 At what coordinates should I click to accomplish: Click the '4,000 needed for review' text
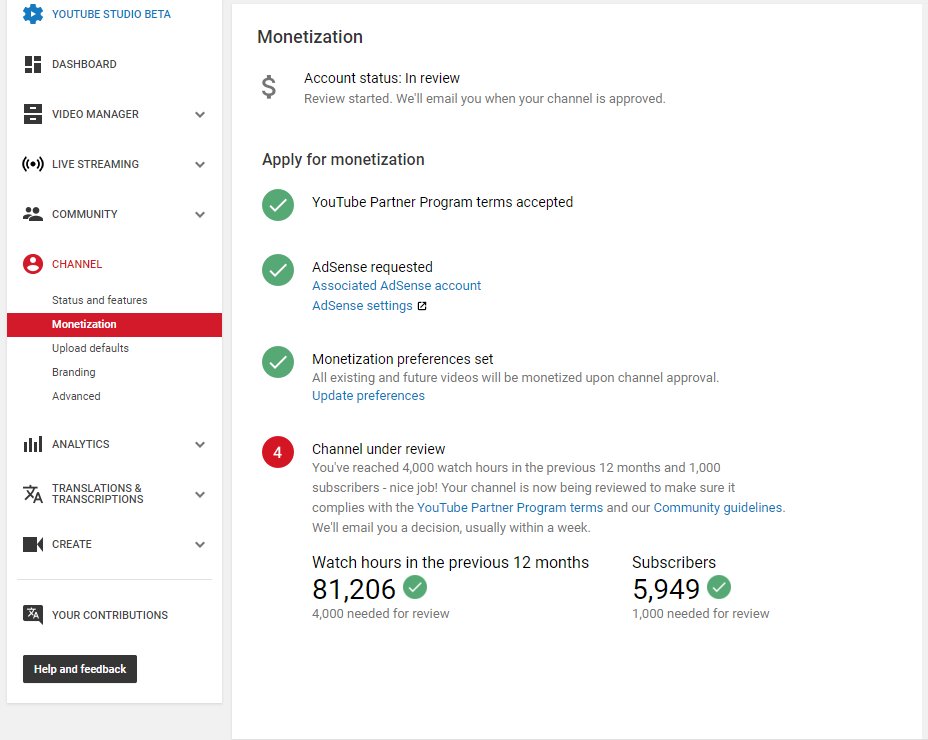pyautogui.click(x=381, y=613)
